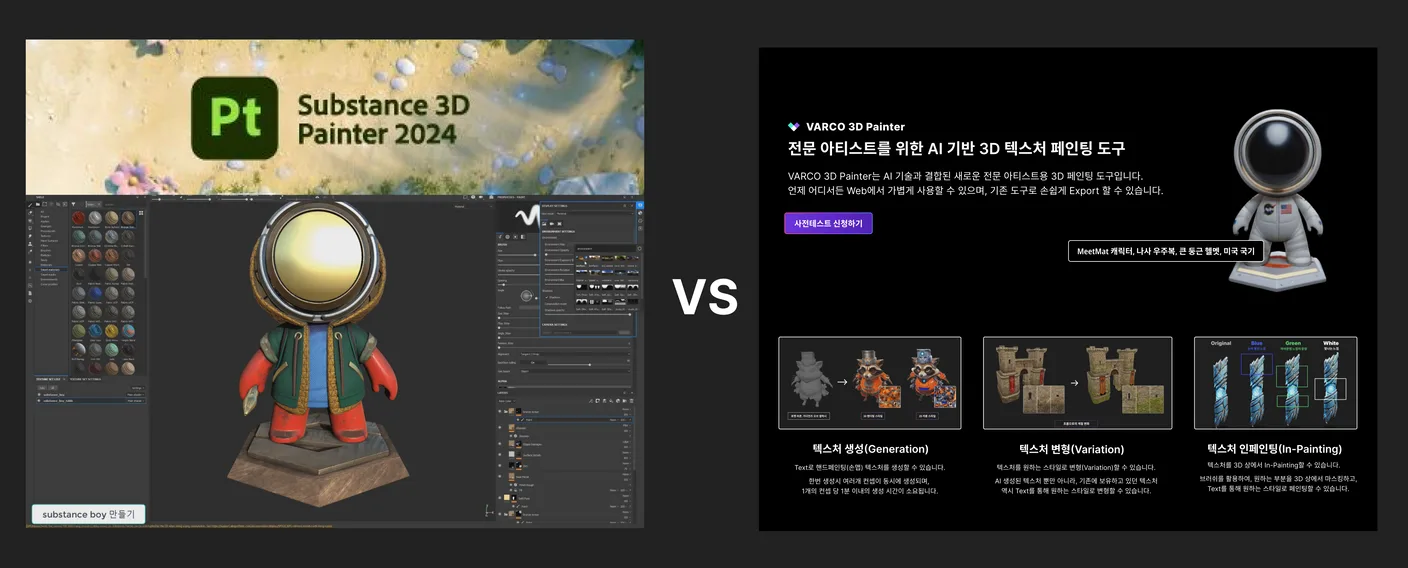Open the Settings dropdown in Texture Set List
The height and width of the screenshot is (568, 1408).
click(x=138, y=388)
